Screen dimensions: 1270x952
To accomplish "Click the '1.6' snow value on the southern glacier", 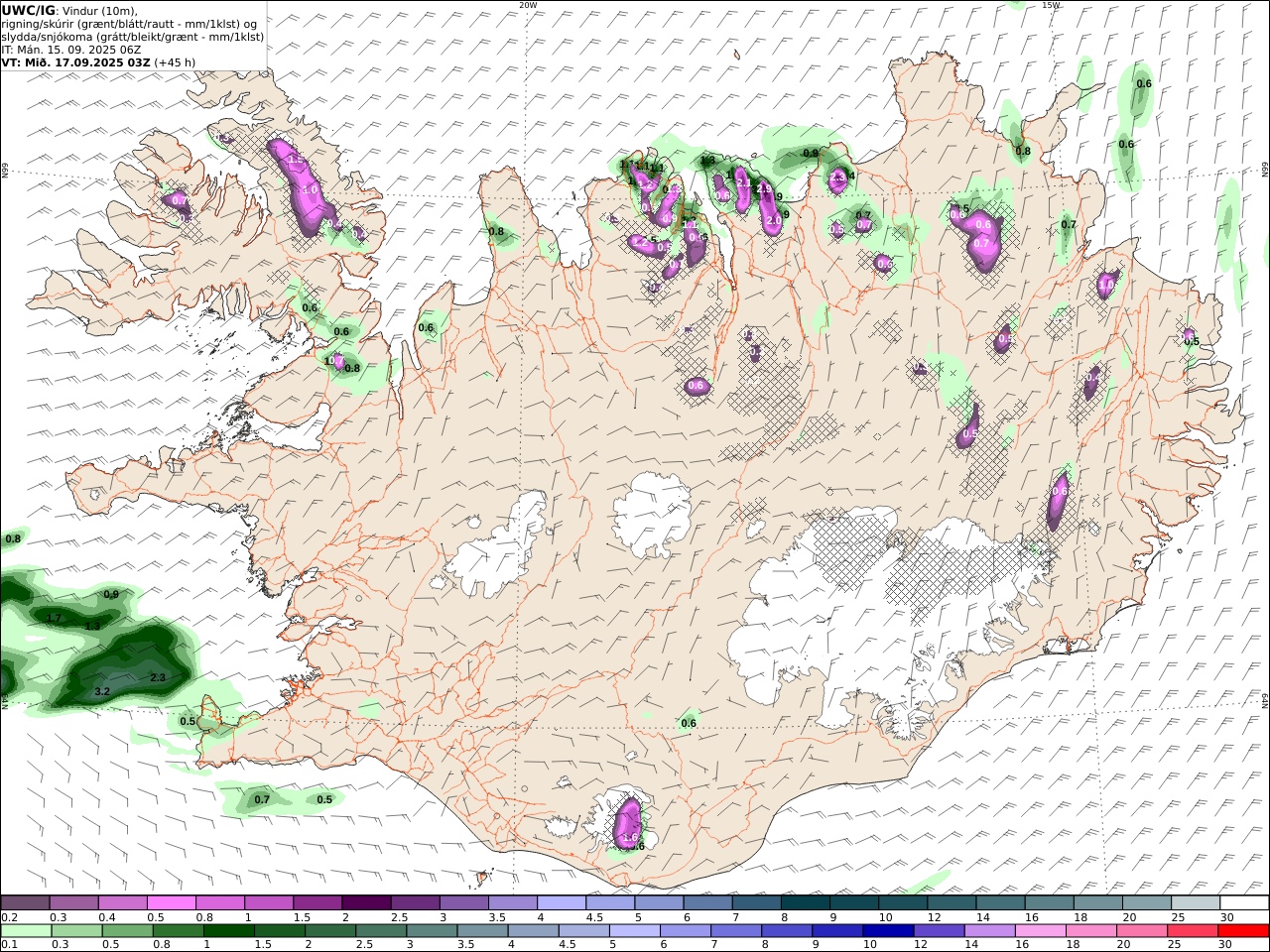I will pos(629,838).
